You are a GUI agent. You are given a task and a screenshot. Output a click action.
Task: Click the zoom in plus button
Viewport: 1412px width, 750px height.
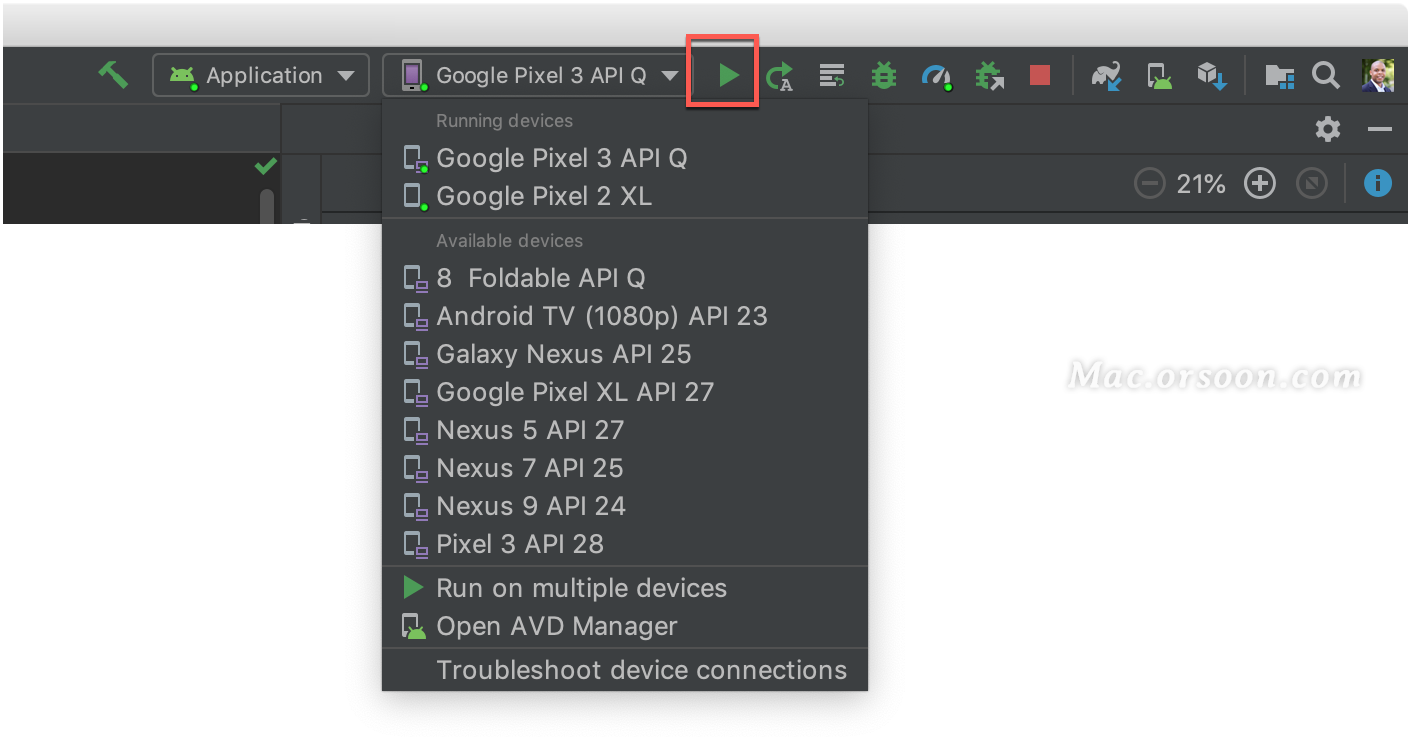(1260, 184)
